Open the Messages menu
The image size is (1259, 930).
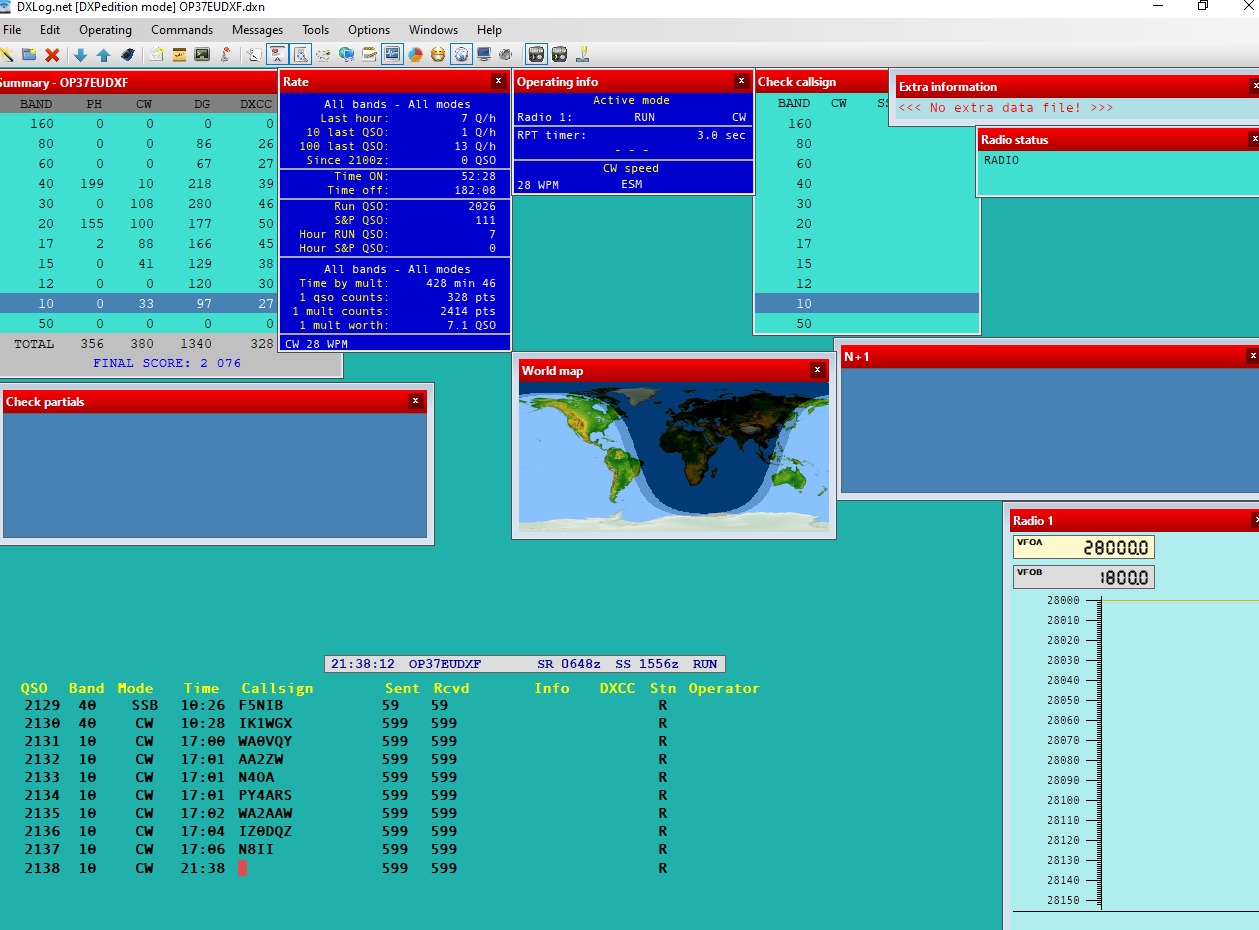[257, 30]
